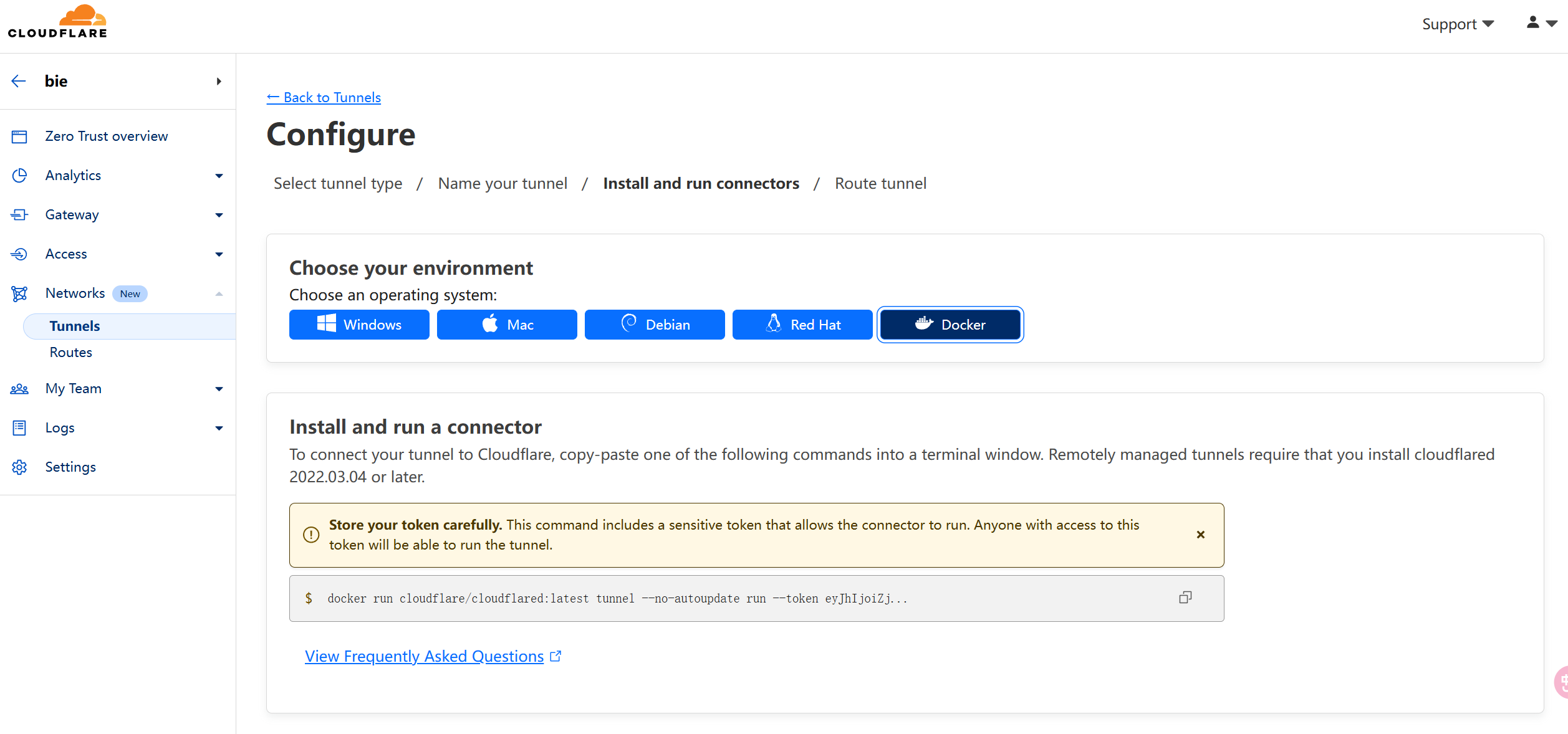Choose Mac as operating system
Viewport: 1568px width, 734px height.
[507, 325]
